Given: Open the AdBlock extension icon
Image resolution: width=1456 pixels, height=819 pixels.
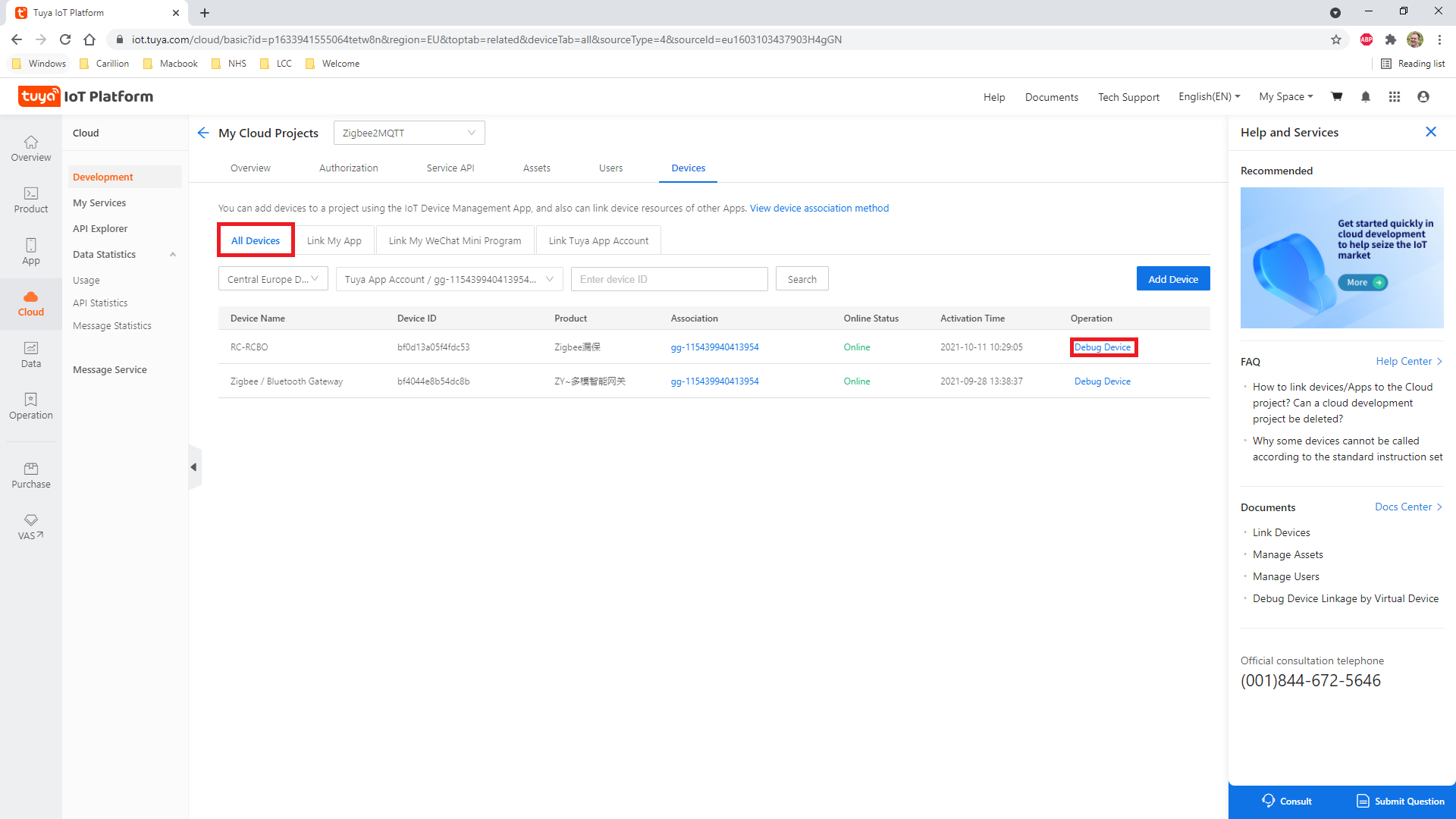Looking at the screenshot, I should point(1367,39).
